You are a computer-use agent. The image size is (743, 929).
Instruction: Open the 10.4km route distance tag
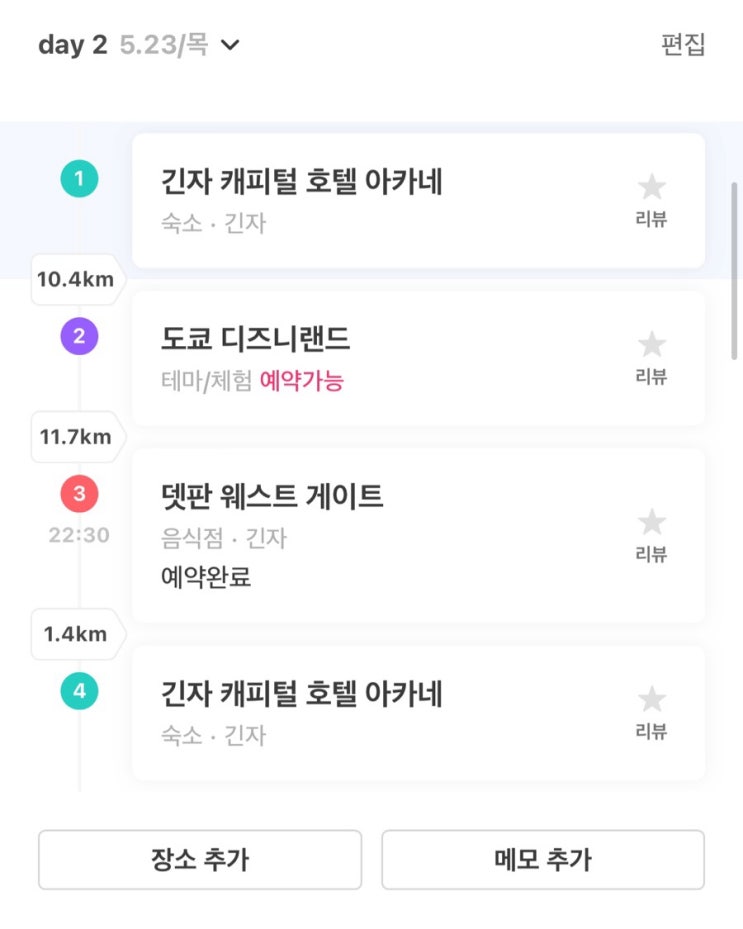pos(75,280)
